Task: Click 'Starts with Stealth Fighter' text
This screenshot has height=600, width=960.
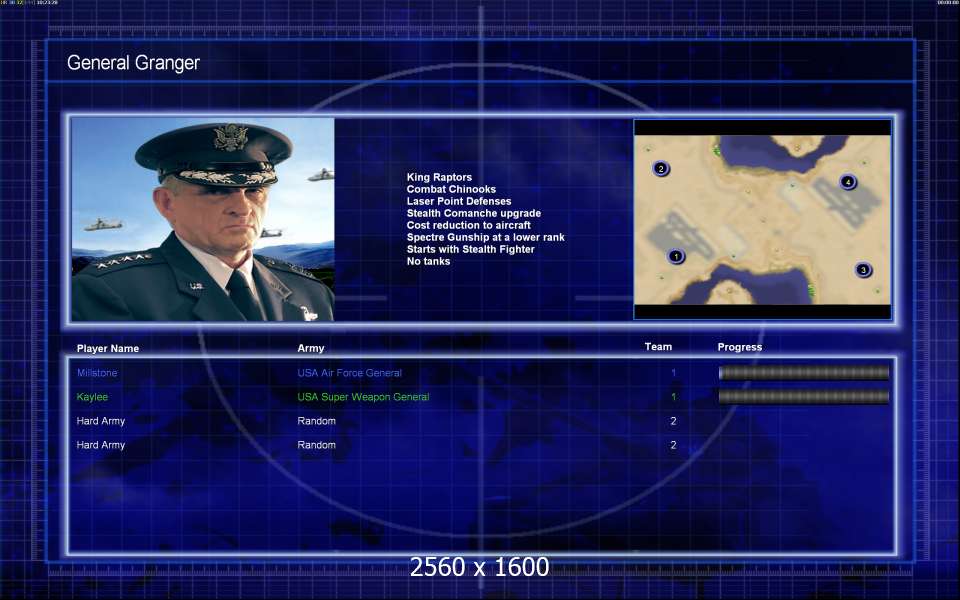Action: pyautogui.click(x=470, y=249)
